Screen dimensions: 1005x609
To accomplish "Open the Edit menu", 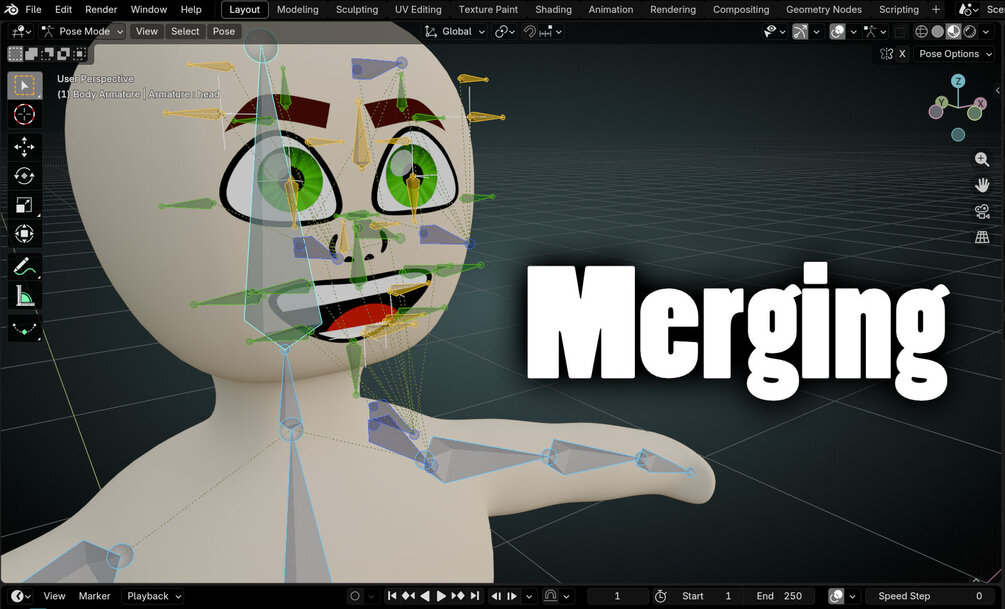I will tap(63, 10).
